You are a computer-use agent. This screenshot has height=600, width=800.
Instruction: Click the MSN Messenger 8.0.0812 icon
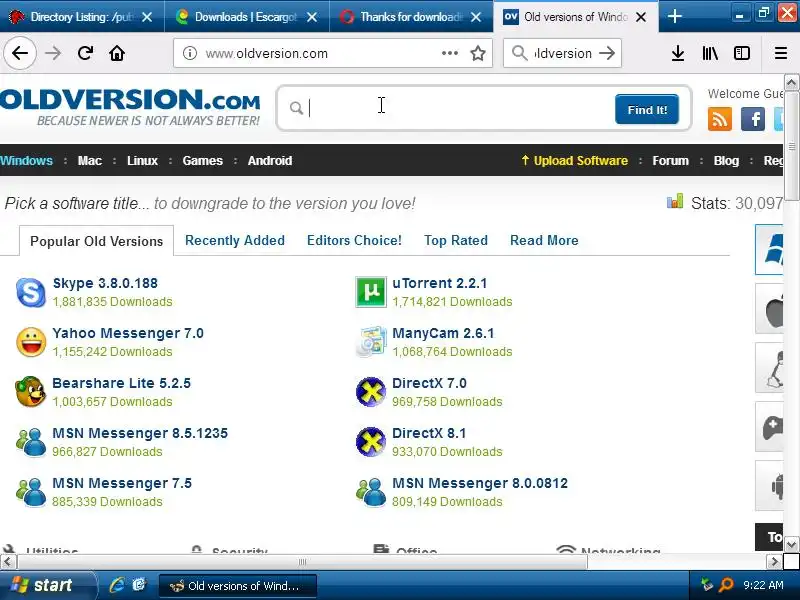[x=370, y=491]
